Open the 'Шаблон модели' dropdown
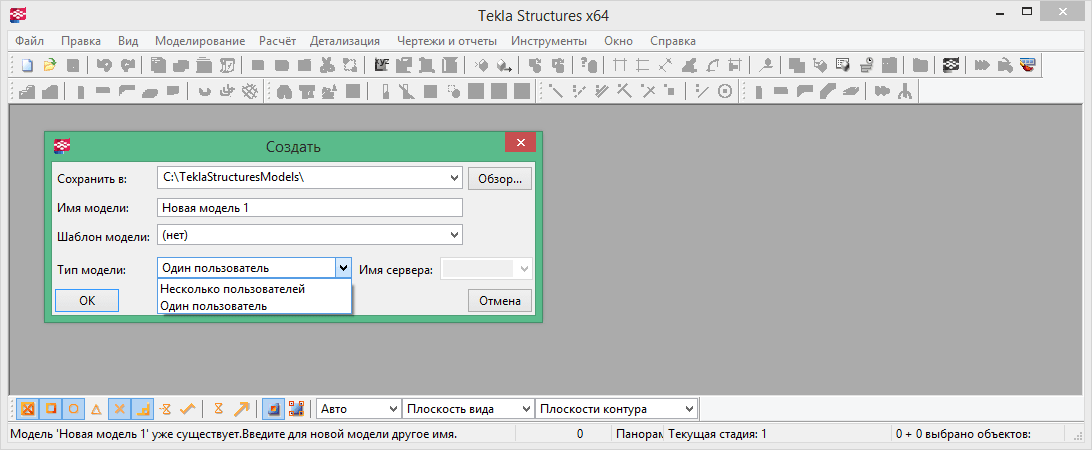Image resolution: width=1092 pixels, height=450 pixels. click(455, 235)
